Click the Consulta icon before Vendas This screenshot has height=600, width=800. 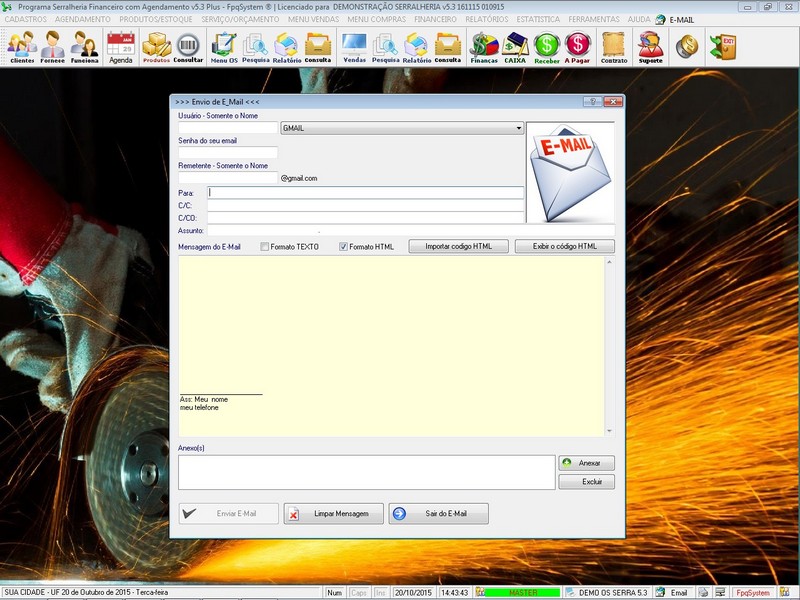pyautogui.click(x=318, y=47)
